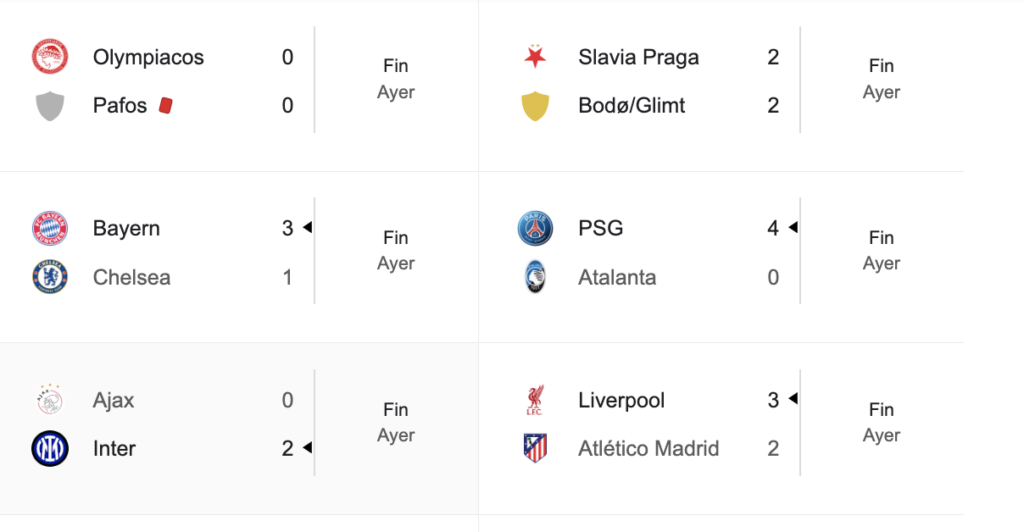Open the Liverpool team name link

[x=621, y=400]
